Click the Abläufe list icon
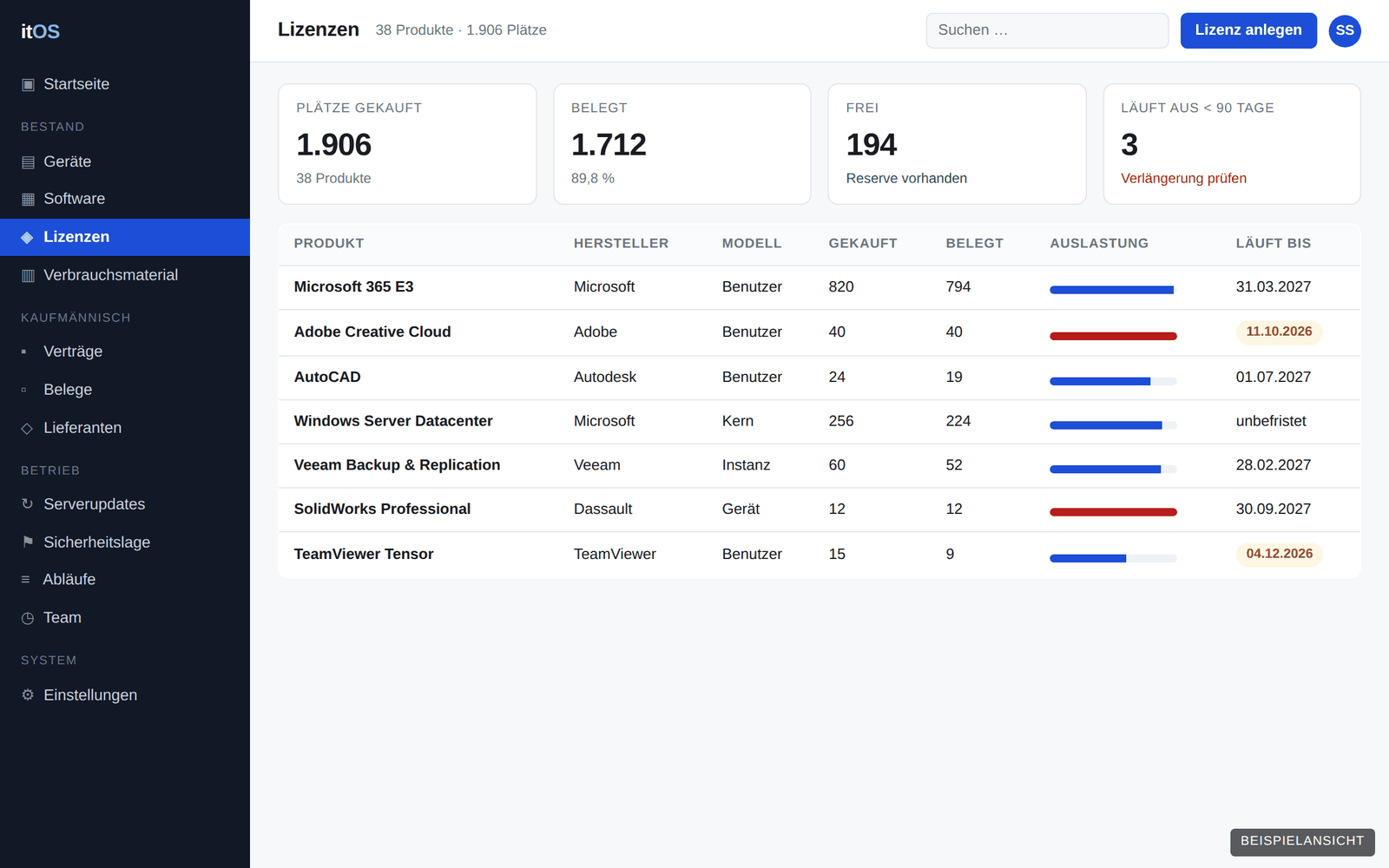Image resolution: width=1389 pixels, height=868 pixels. (26, 579)
